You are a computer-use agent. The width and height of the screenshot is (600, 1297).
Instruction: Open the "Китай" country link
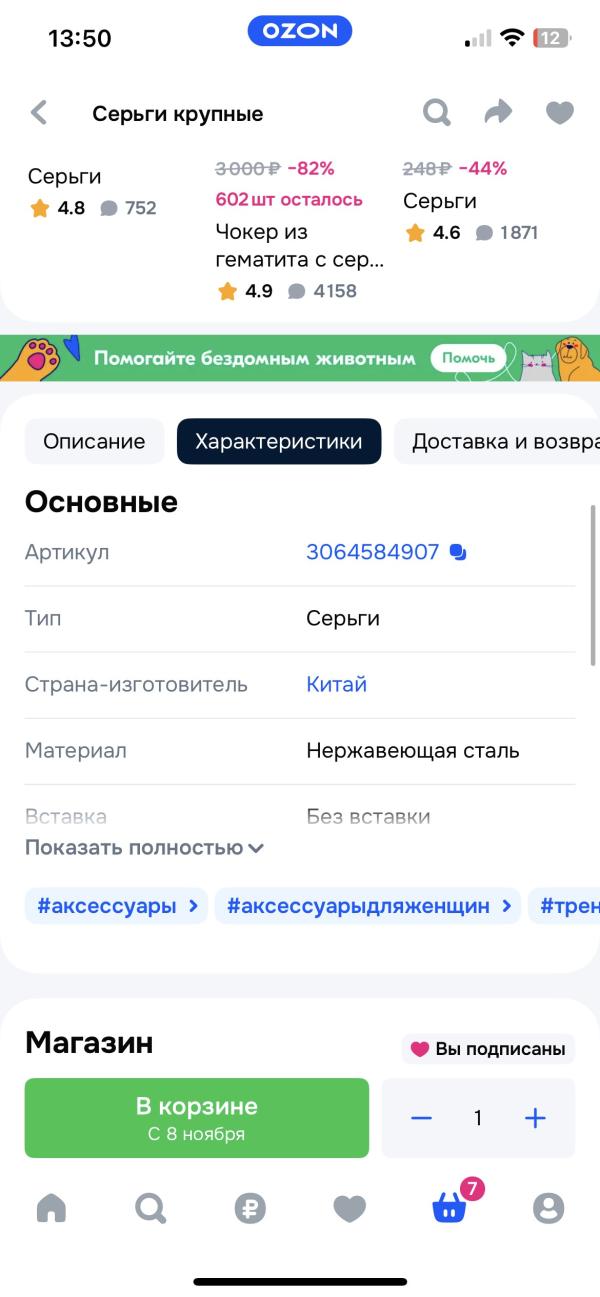tap(336, 685)
